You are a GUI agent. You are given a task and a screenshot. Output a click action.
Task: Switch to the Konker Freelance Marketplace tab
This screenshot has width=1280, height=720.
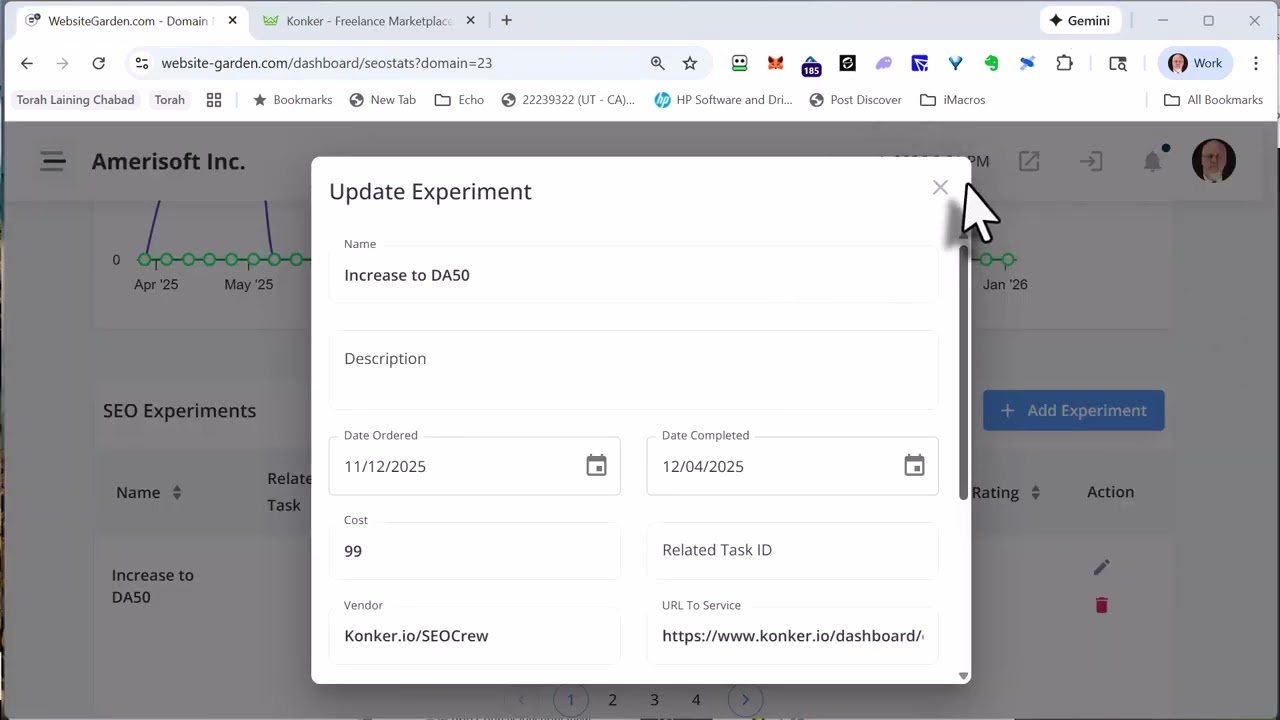[x=369, y=20]
